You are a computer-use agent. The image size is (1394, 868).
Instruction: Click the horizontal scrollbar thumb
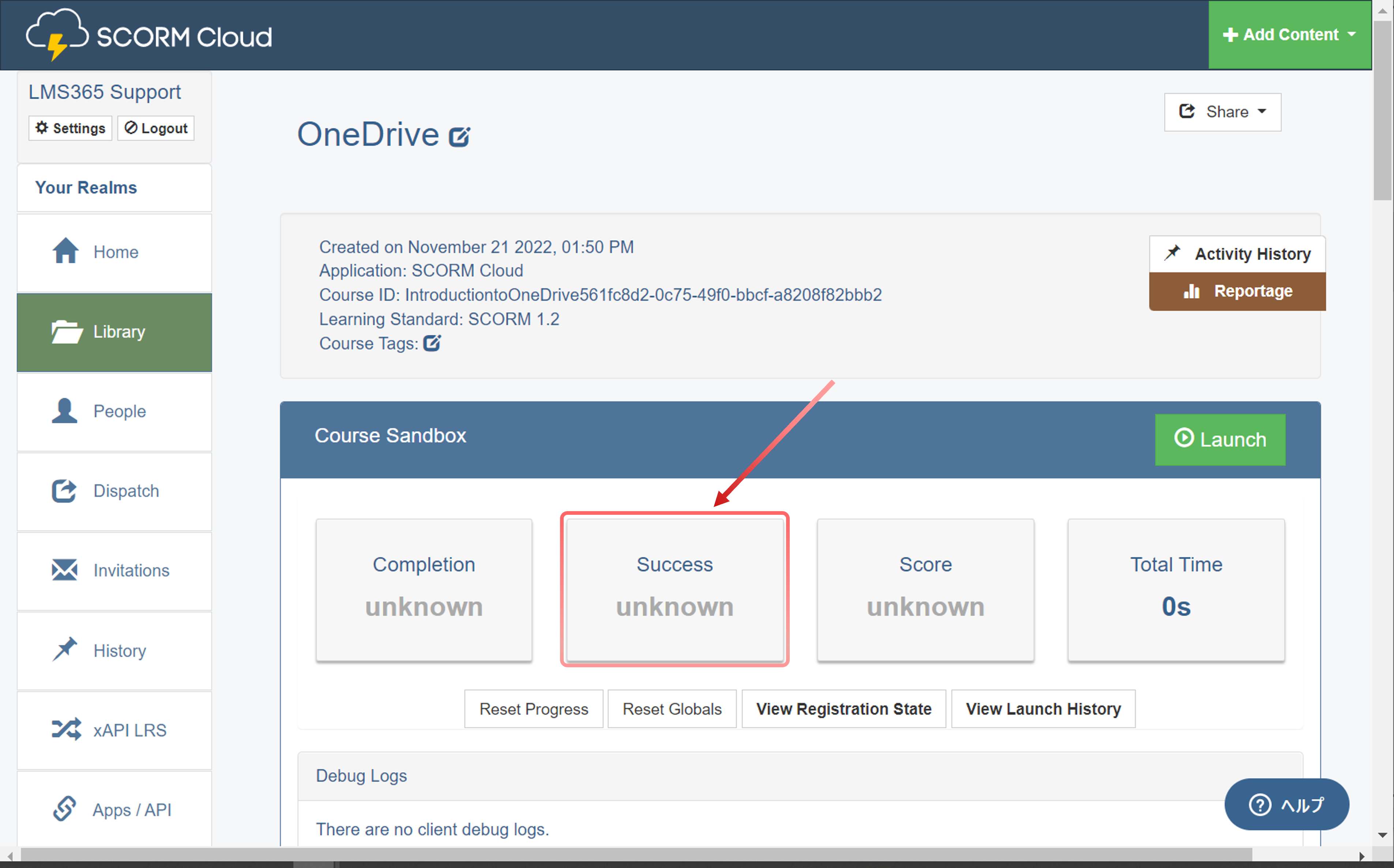(x=636, y=855)
